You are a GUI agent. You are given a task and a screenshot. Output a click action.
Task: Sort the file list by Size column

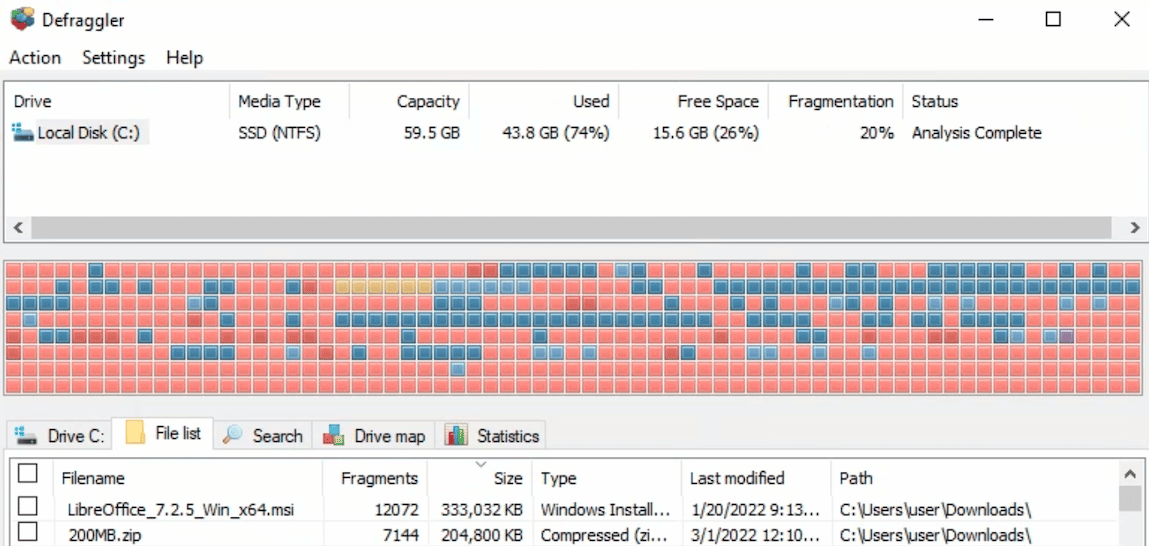(x=507, y=479)
